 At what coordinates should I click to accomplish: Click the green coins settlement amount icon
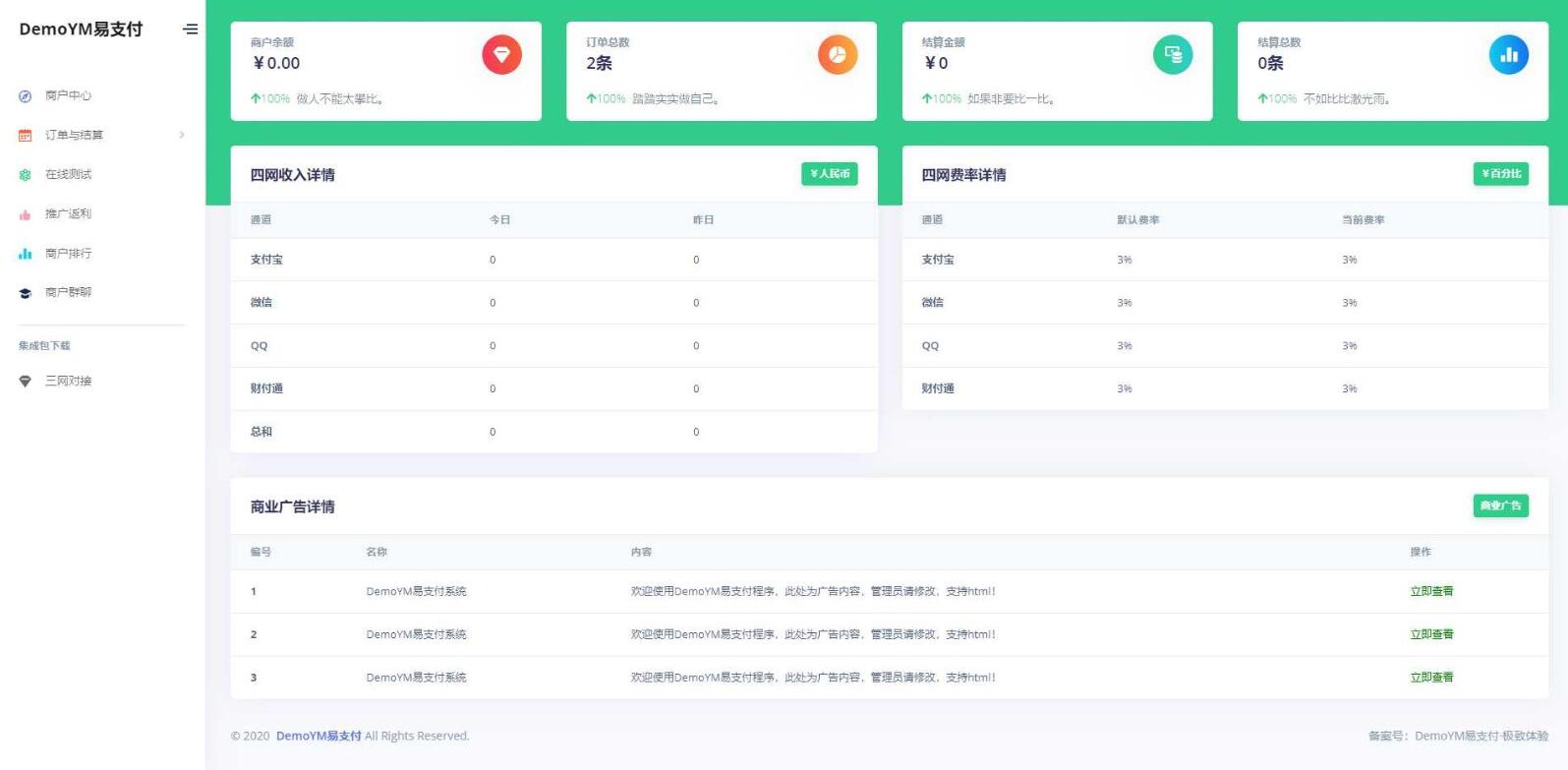1173,55
